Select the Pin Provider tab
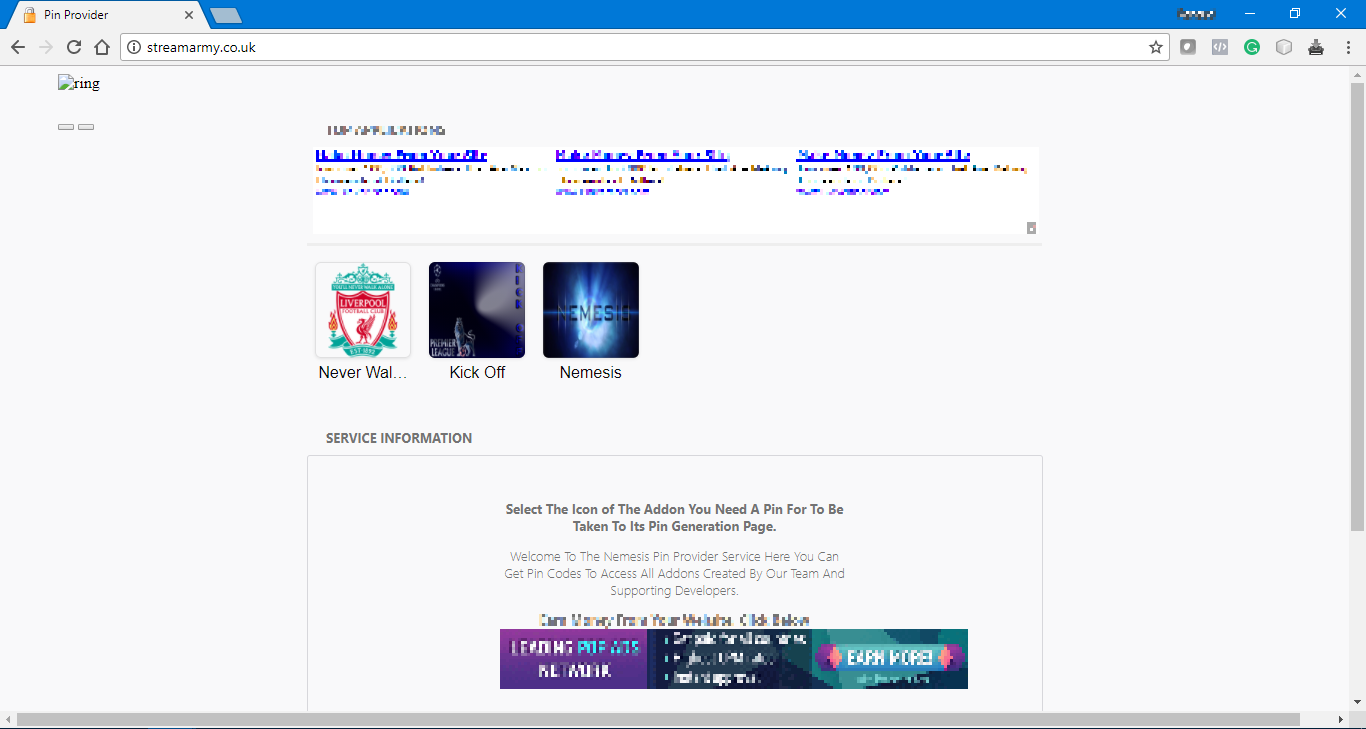The width and height of the screenshot is (1366, 729). [x=100, y=15]
